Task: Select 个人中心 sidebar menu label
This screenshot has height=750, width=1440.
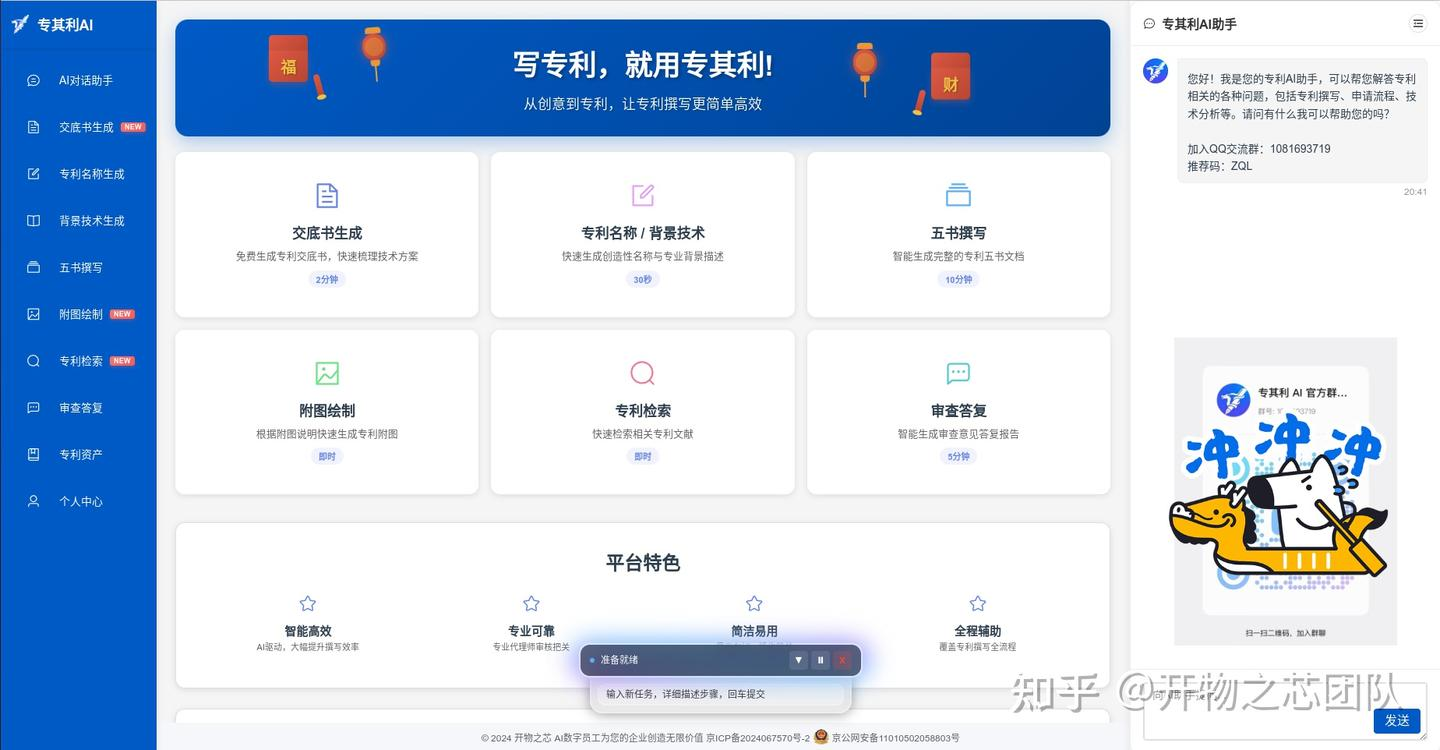Action: [x=81, y=501]
